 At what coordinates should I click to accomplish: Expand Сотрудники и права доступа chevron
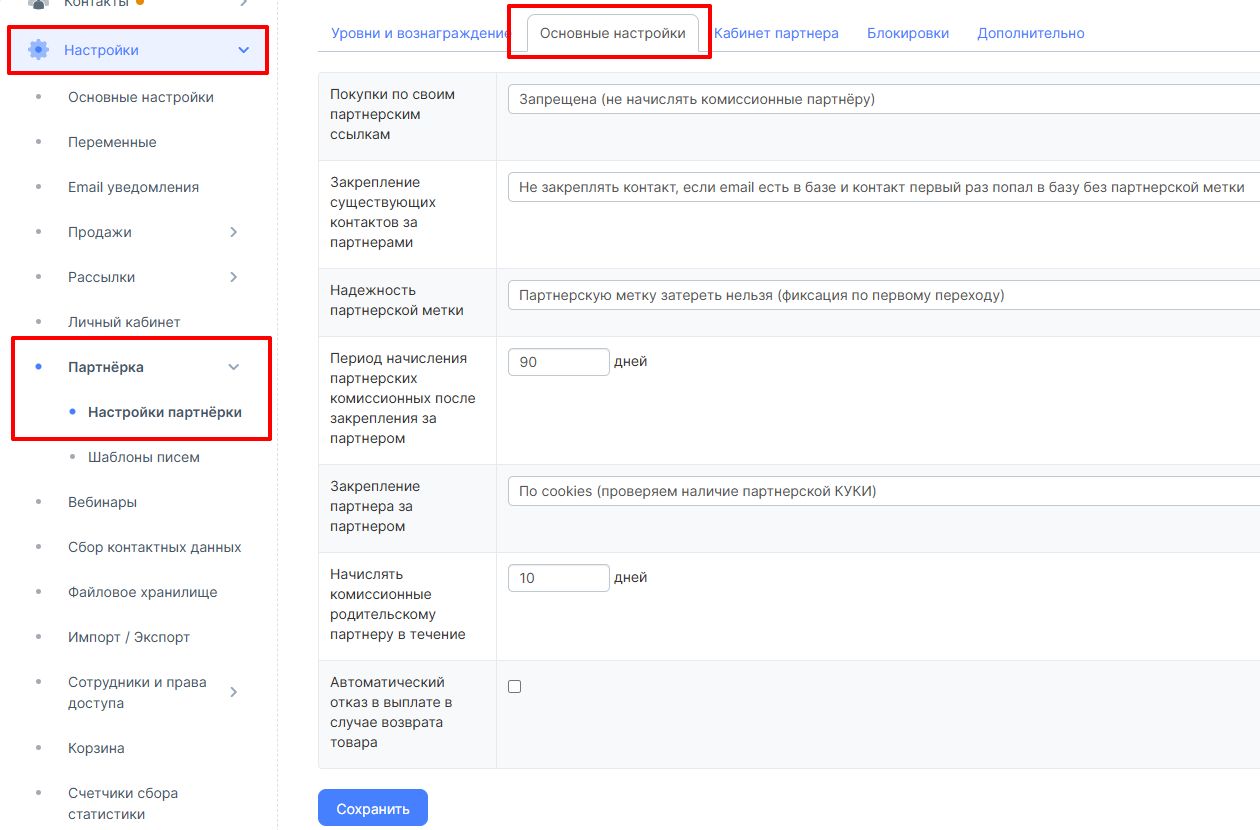(x=234, y=692)
